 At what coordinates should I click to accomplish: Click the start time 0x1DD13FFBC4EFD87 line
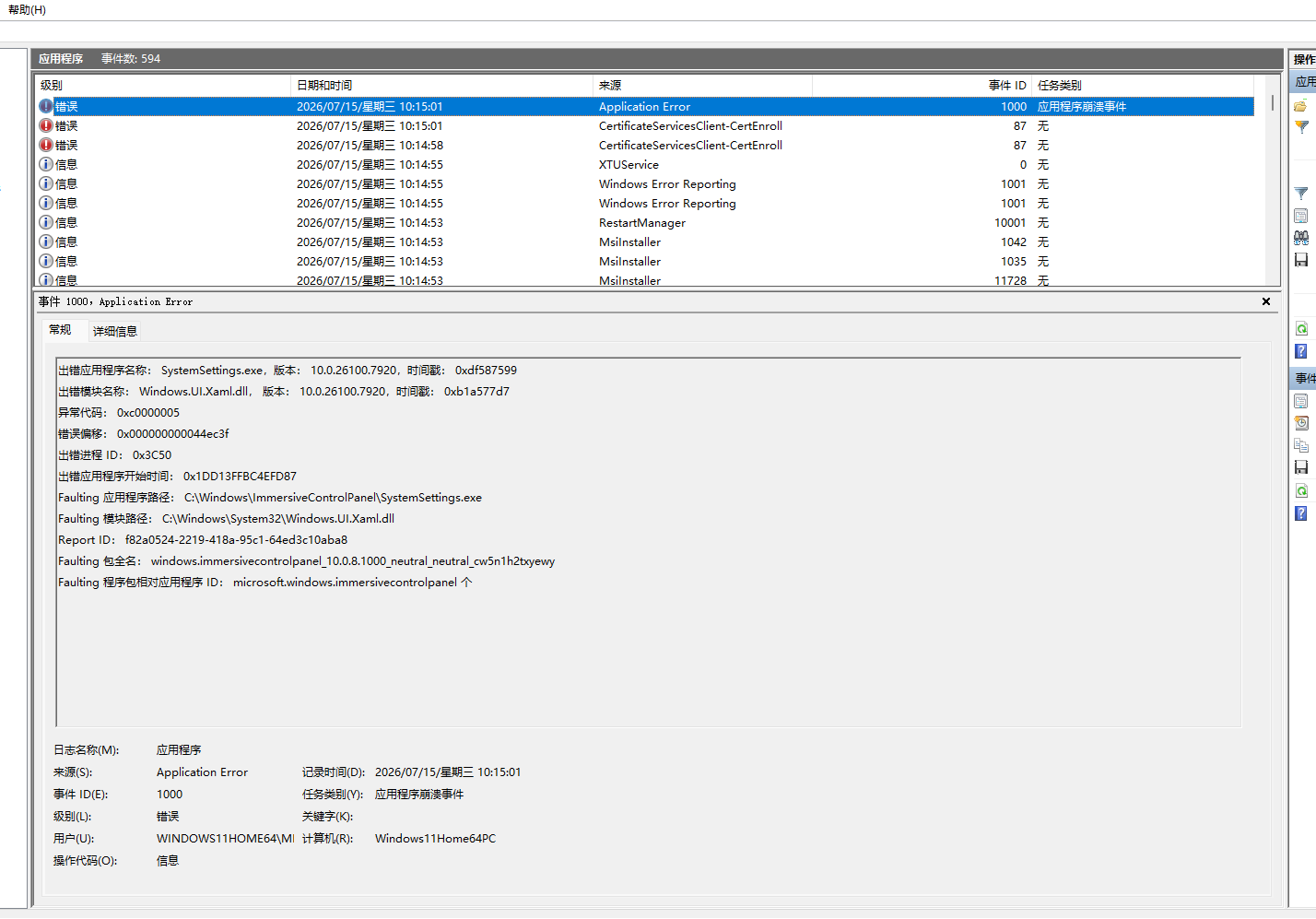(178, 476)
